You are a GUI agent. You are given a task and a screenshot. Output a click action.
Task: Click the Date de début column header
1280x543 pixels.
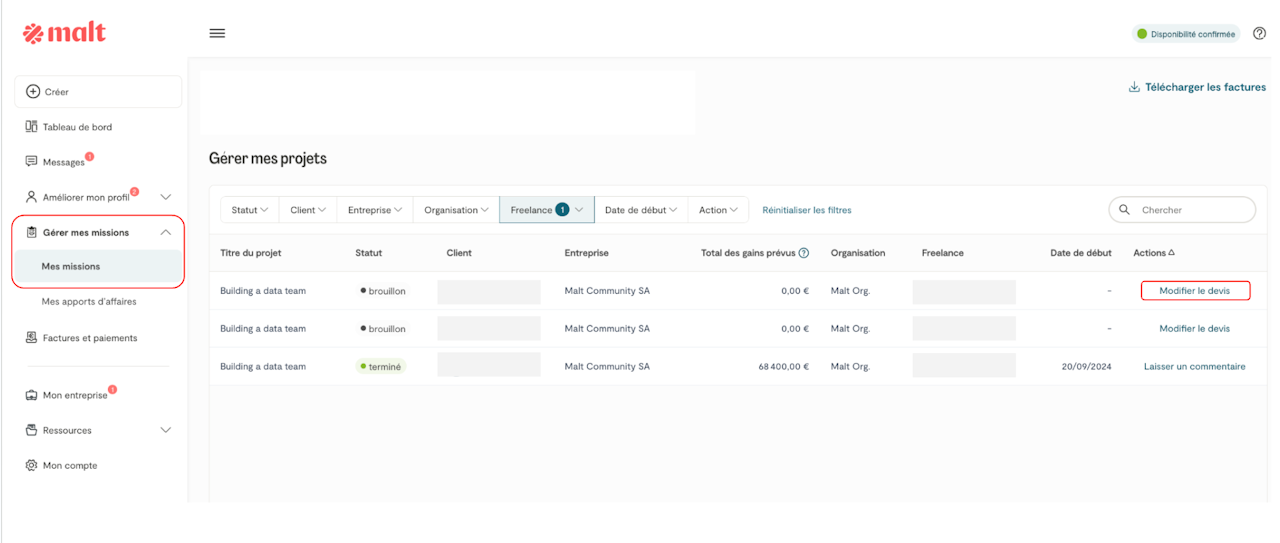pyautogui.click(x=1081, y=253)
